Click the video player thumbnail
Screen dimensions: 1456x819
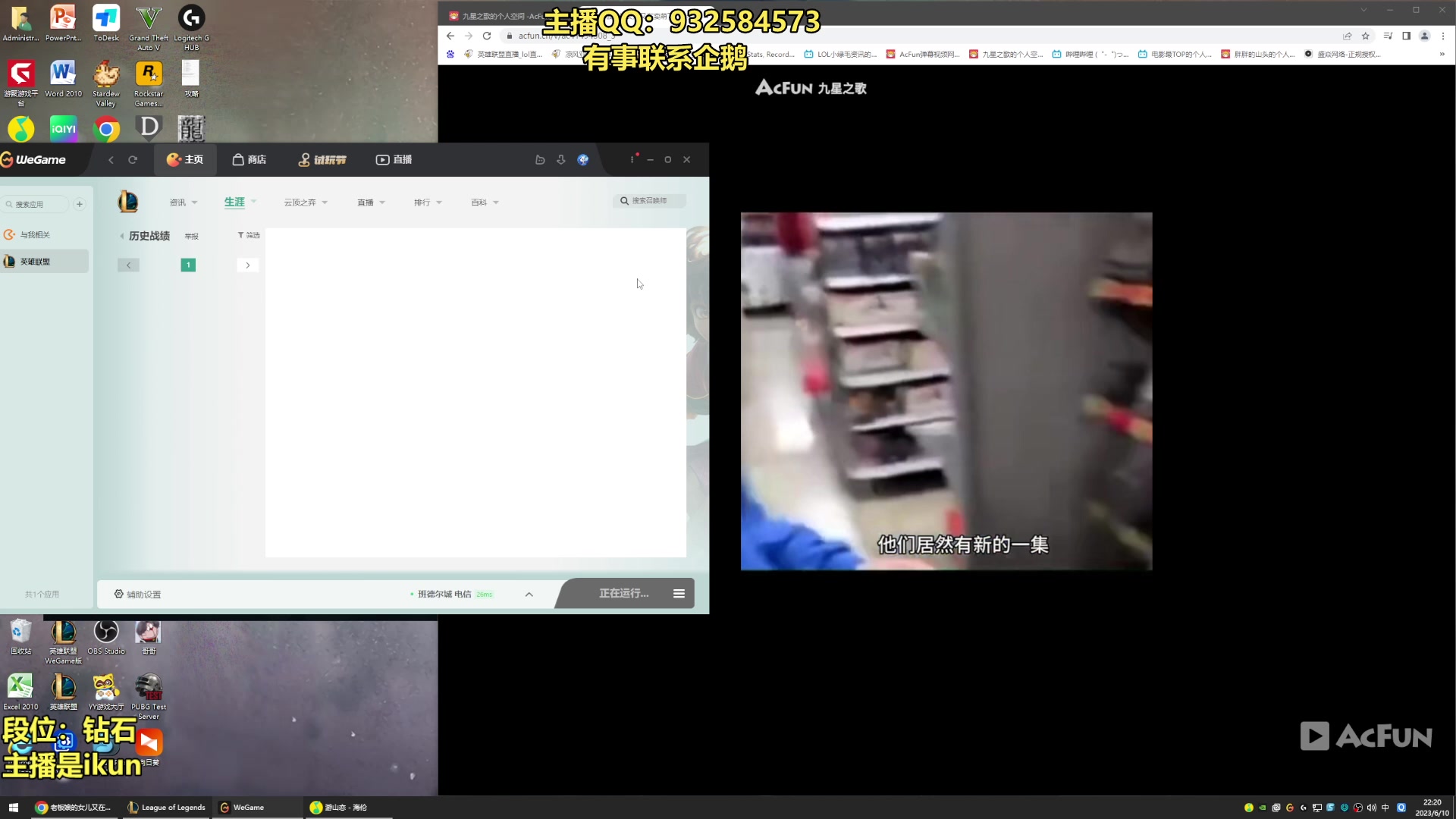[946, 391]
